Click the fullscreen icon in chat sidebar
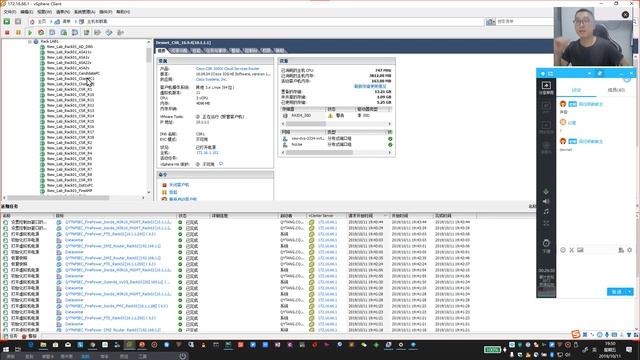Image resolution: width=640 pixels, height=360 pixels. pos(546,223)
